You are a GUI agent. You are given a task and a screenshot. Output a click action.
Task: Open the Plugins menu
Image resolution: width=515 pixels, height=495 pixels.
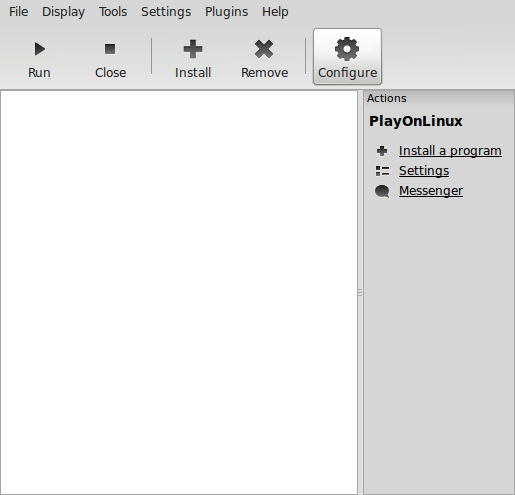[x=226, y=12]
